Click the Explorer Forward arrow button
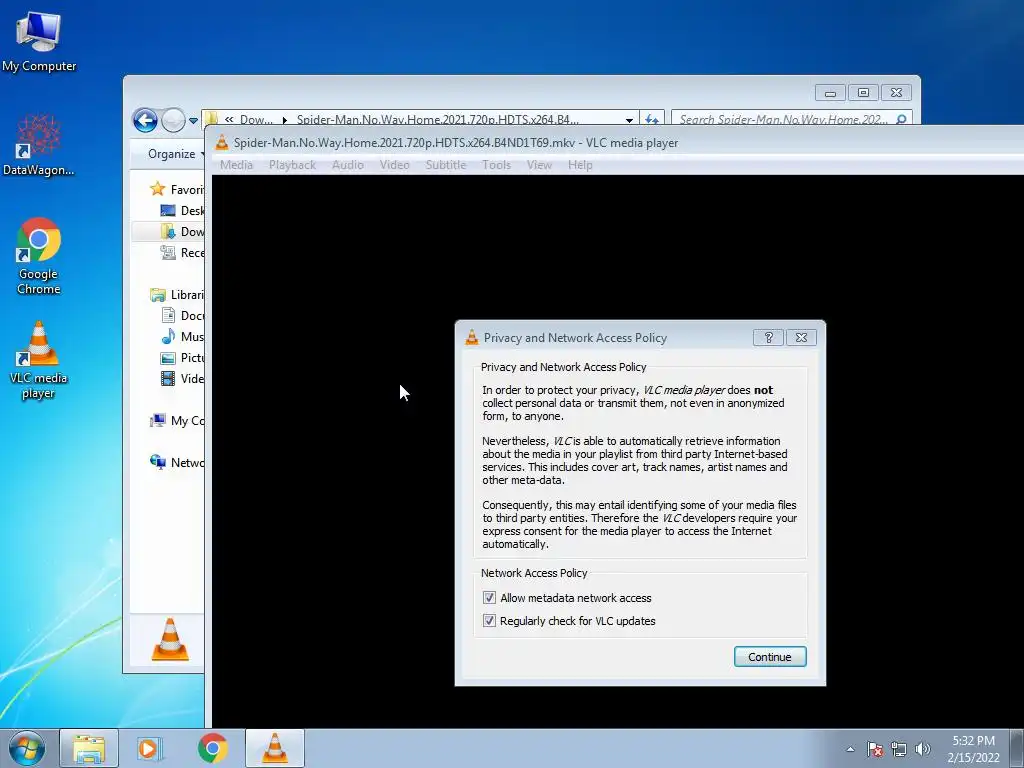The width and height of the screenshot is (1024, 768). (x=172, y=120)
